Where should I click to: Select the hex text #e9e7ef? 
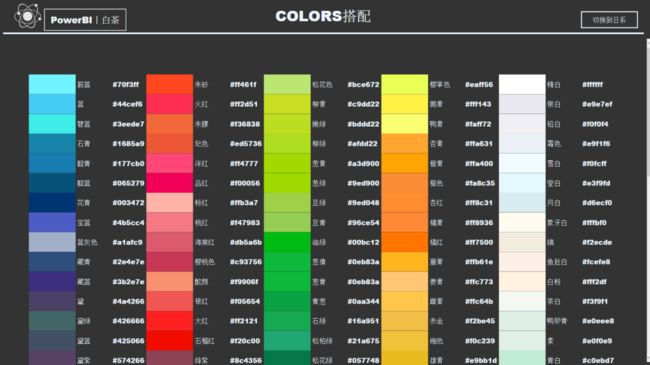597,104
